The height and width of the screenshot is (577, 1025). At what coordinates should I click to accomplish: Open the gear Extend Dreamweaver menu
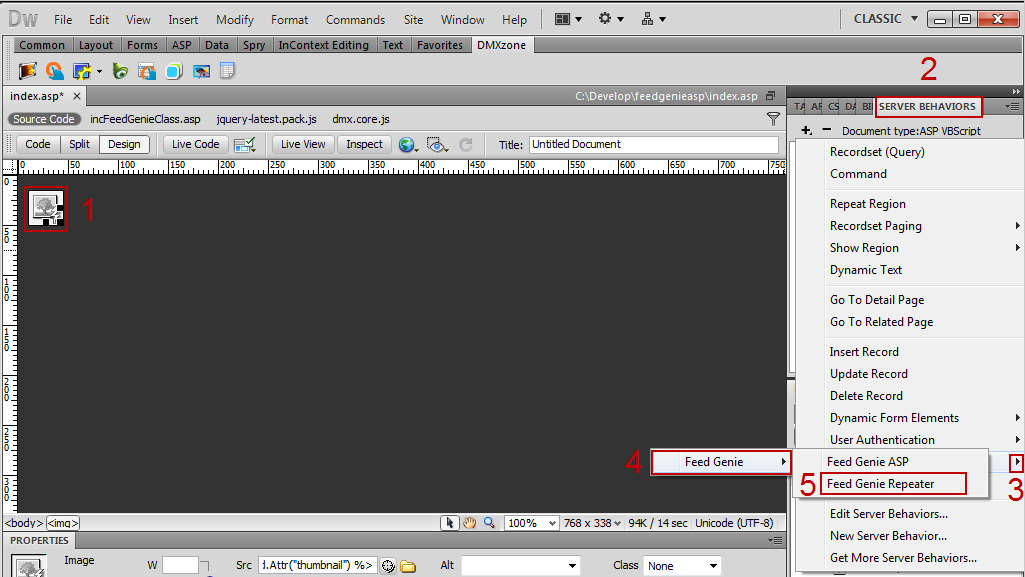pos(611,19)
